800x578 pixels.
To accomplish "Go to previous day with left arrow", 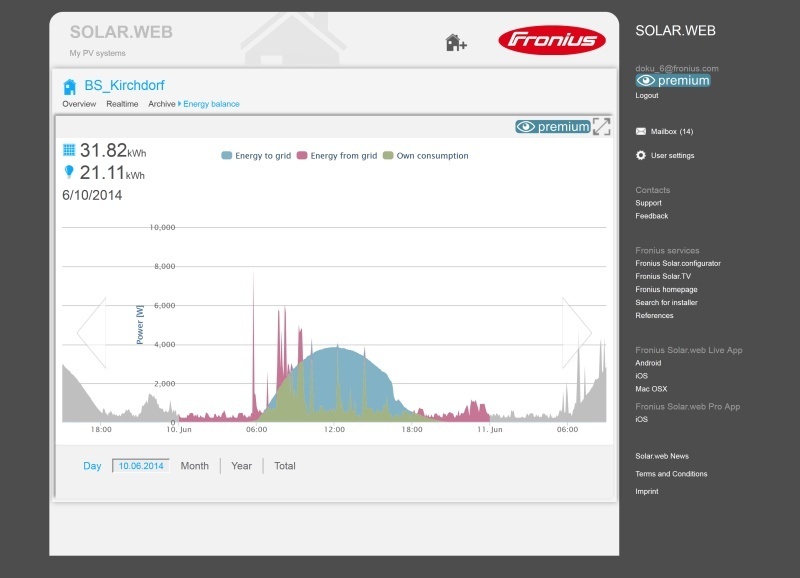I will (91, 333).
